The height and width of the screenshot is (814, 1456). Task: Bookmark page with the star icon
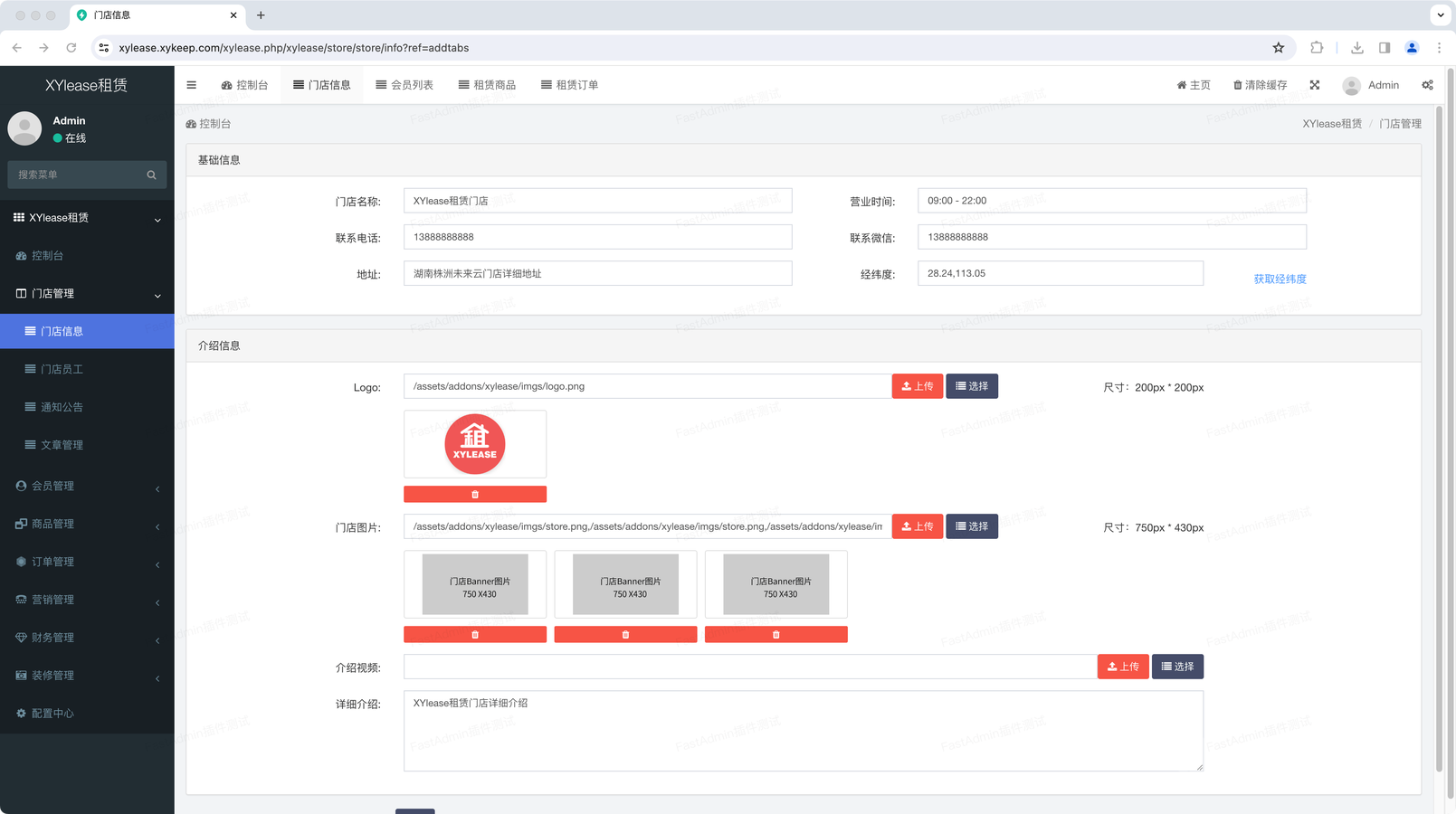pos(1278,48)
